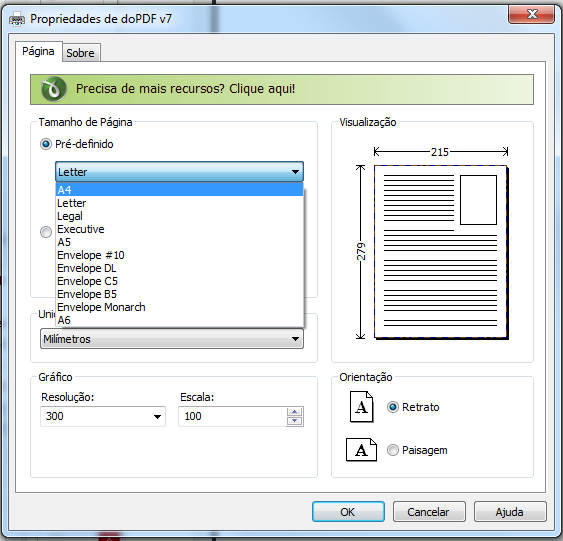The height and width of the screenshot is (541, 563).
Task: Click the printer icon in the title bar
Action: pyautogui.click(x=17, y=19)
